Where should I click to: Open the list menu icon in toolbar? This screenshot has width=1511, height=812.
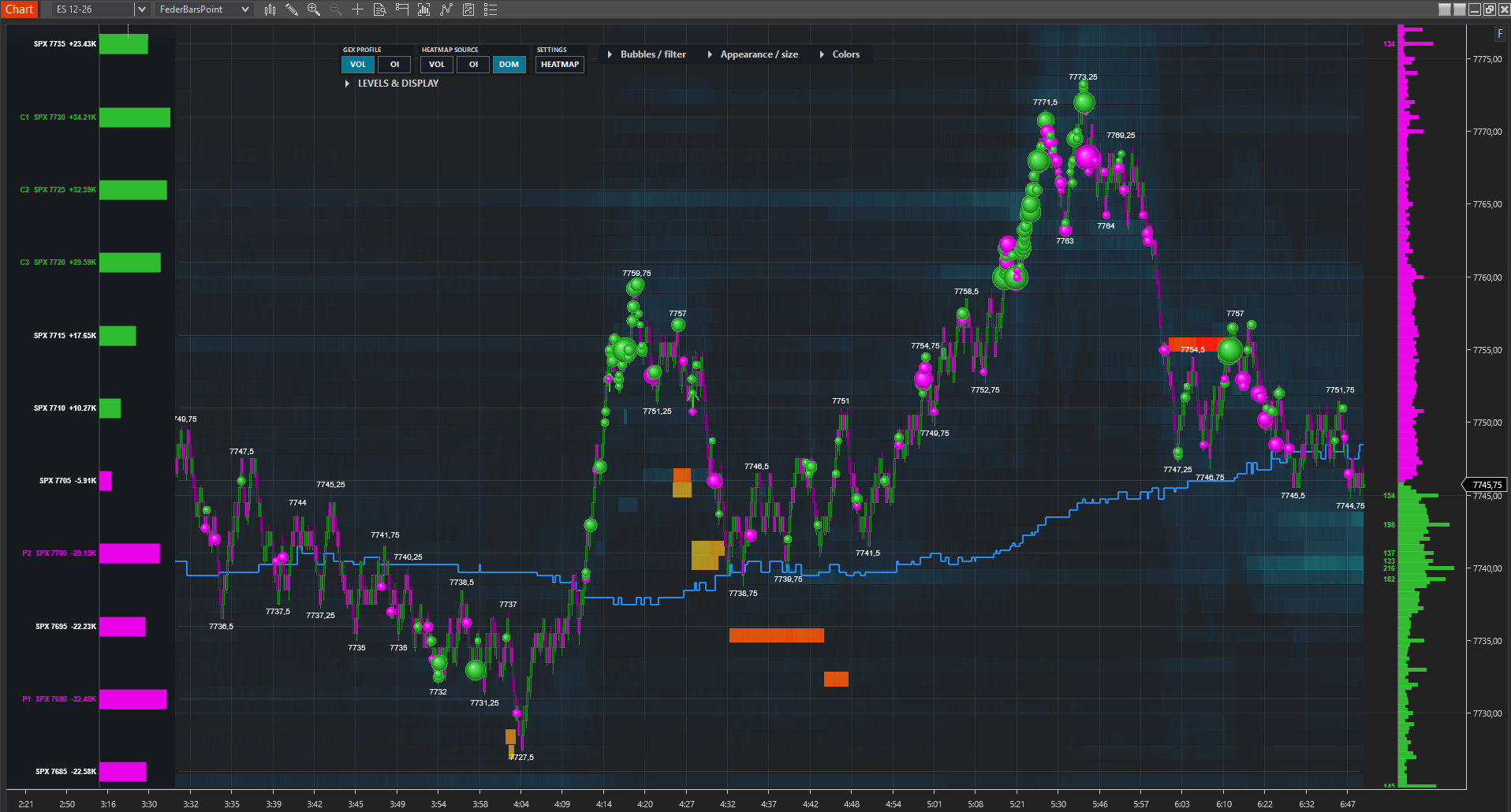tap(491, 9)
